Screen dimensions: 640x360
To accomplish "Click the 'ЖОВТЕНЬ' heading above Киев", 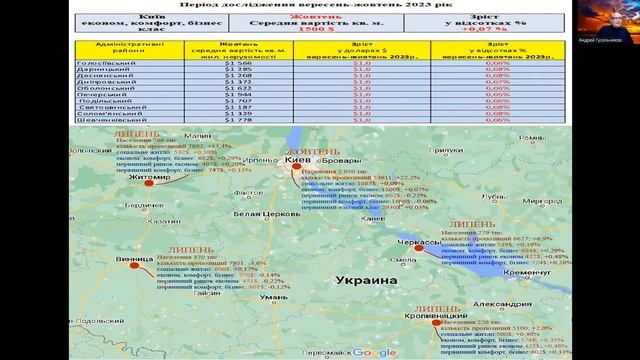I will click(312, 152).
